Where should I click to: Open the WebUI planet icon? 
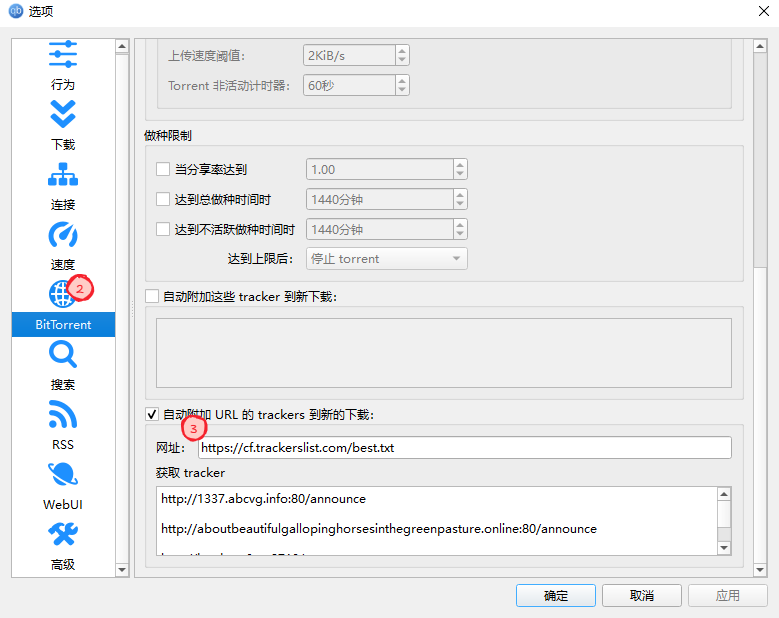(63, 474)
